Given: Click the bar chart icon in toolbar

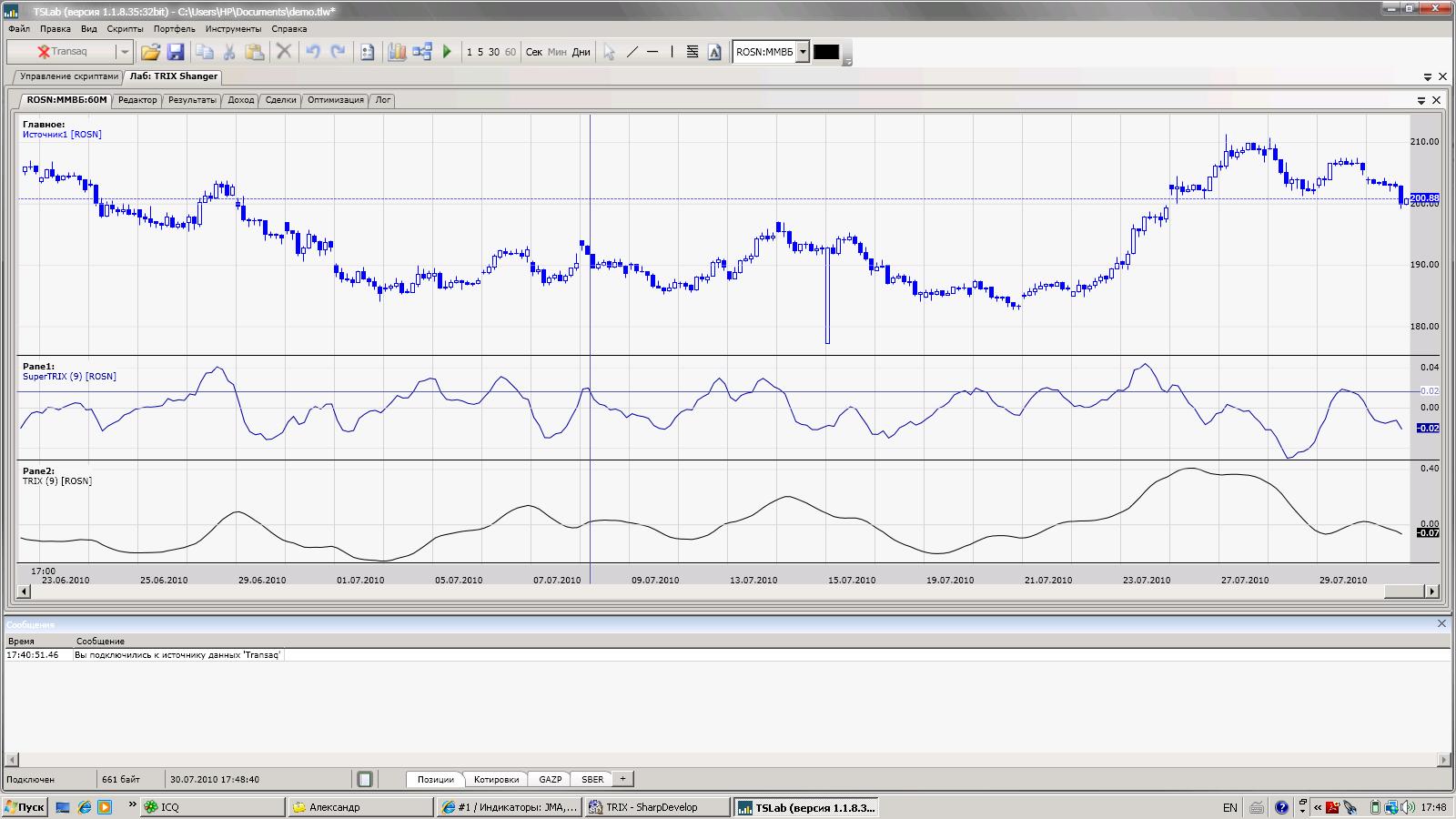Looking at the screenshot, I should 397,52.
